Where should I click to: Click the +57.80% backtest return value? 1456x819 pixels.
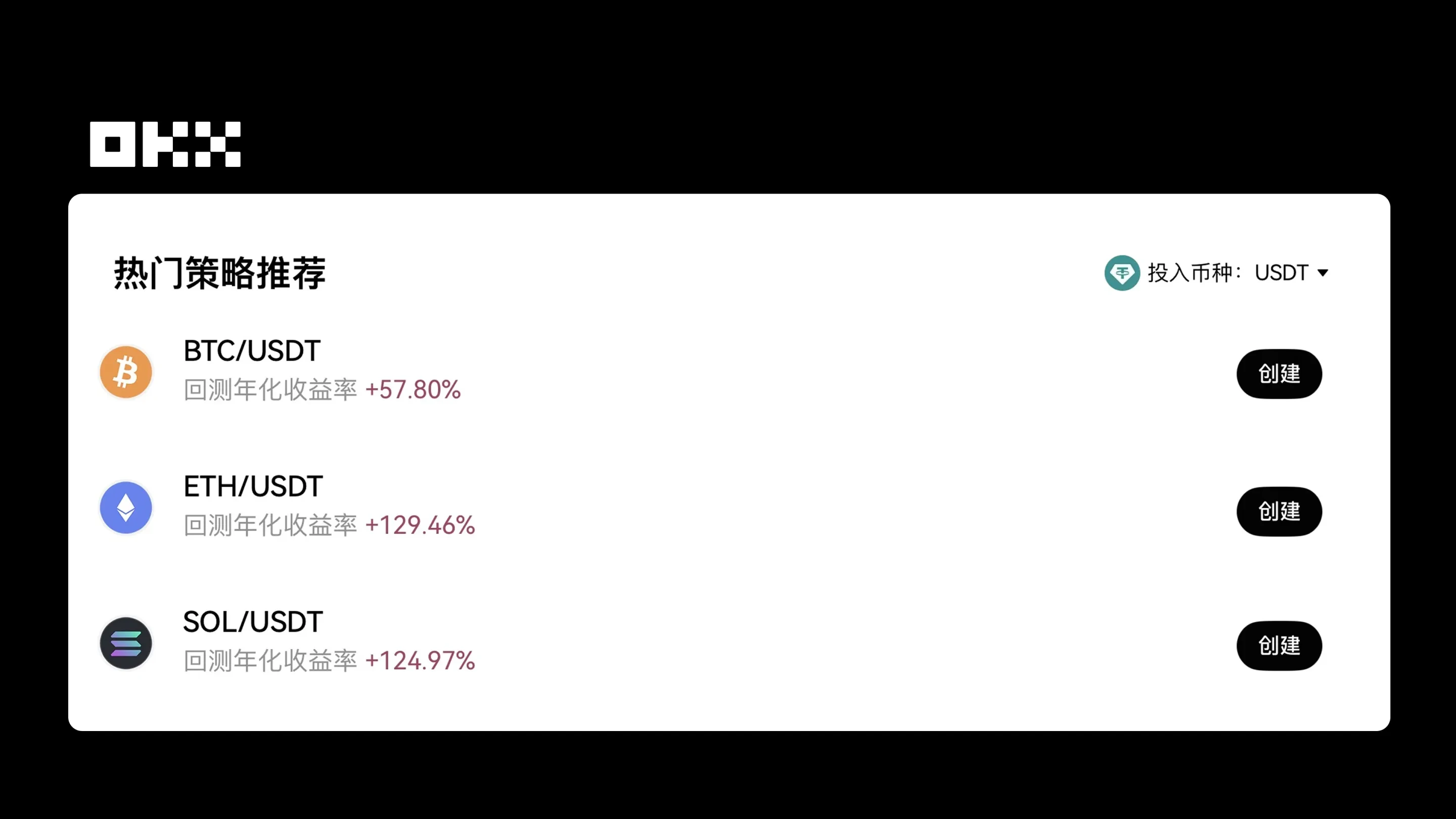click(413, 390)
